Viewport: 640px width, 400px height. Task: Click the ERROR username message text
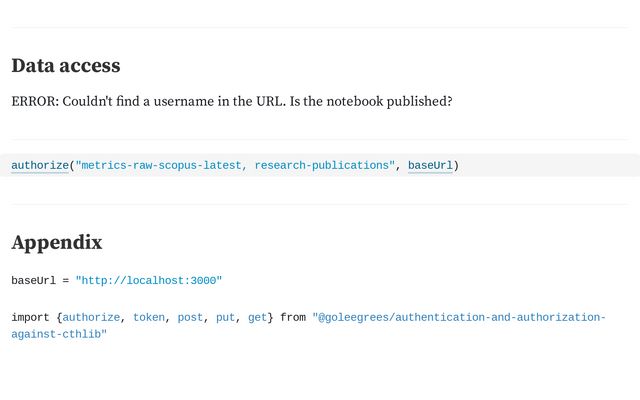coord(232,101)
